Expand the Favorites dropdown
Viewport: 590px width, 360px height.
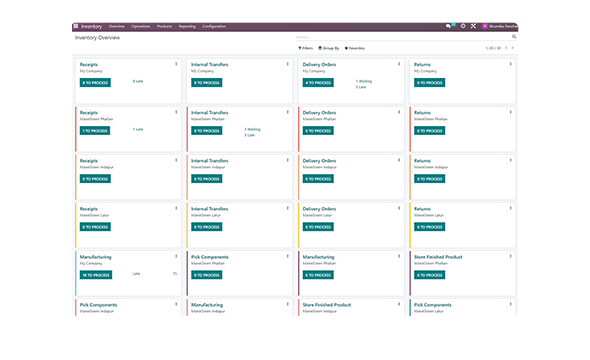tap(354, 48)
